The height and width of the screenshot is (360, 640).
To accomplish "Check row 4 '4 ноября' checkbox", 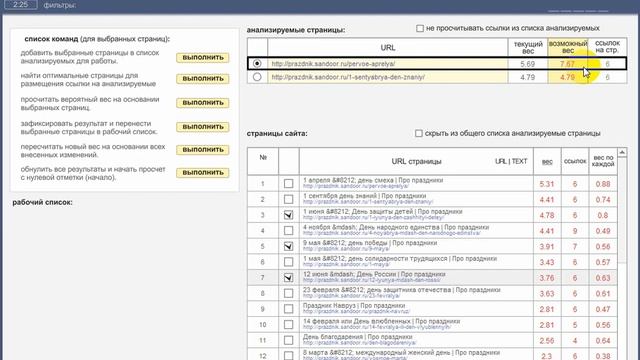I will 288,231.
